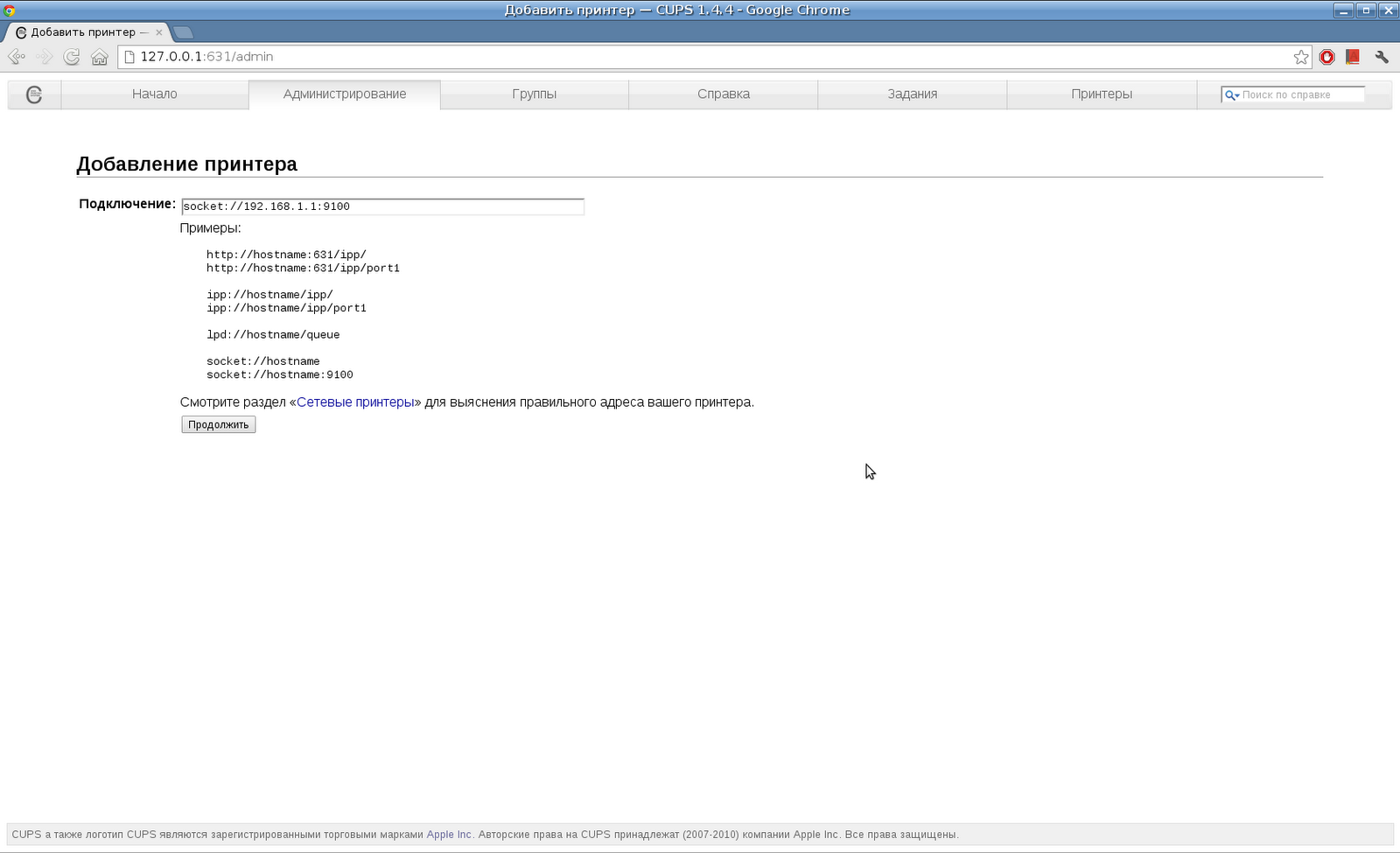This screenshot has height=853, width=1400.
Task: Click the example text socket://hostname:9100
Action: click(x=280, y=374)
